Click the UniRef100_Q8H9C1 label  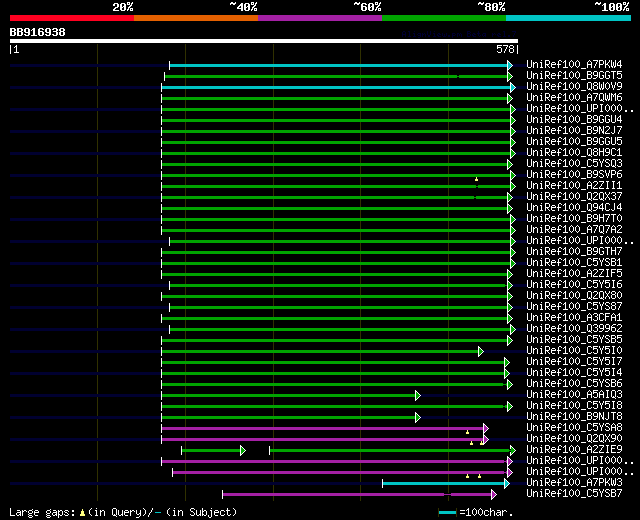[574, 152]
